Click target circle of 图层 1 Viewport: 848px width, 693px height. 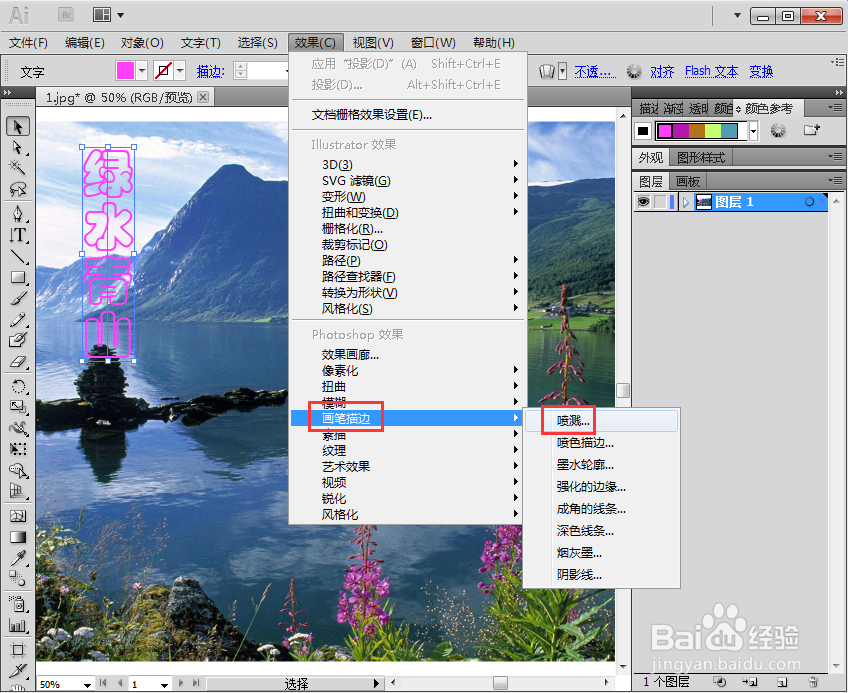tap(809, 202)
